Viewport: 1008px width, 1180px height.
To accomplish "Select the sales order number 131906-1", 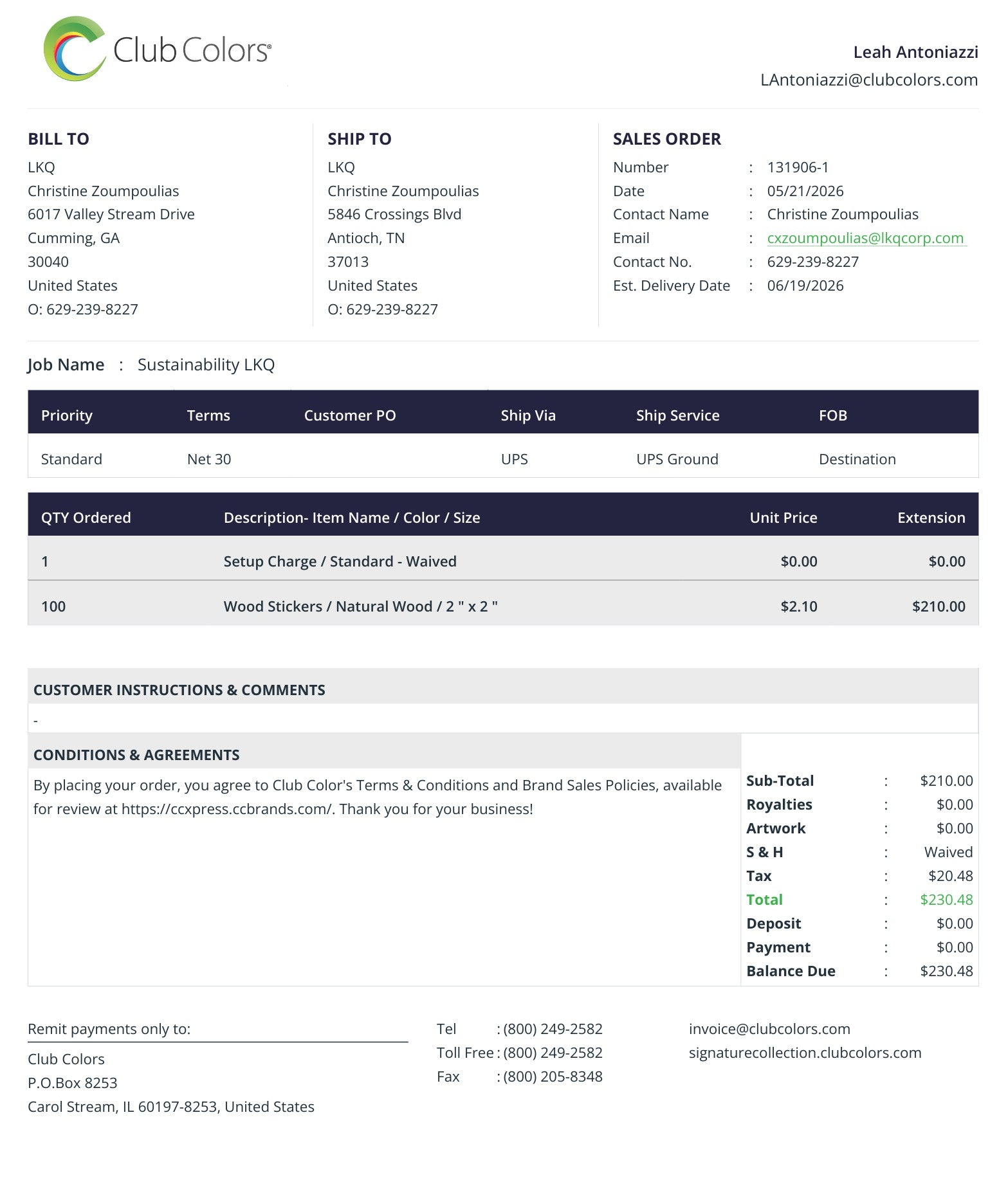I will pos(798,167).
